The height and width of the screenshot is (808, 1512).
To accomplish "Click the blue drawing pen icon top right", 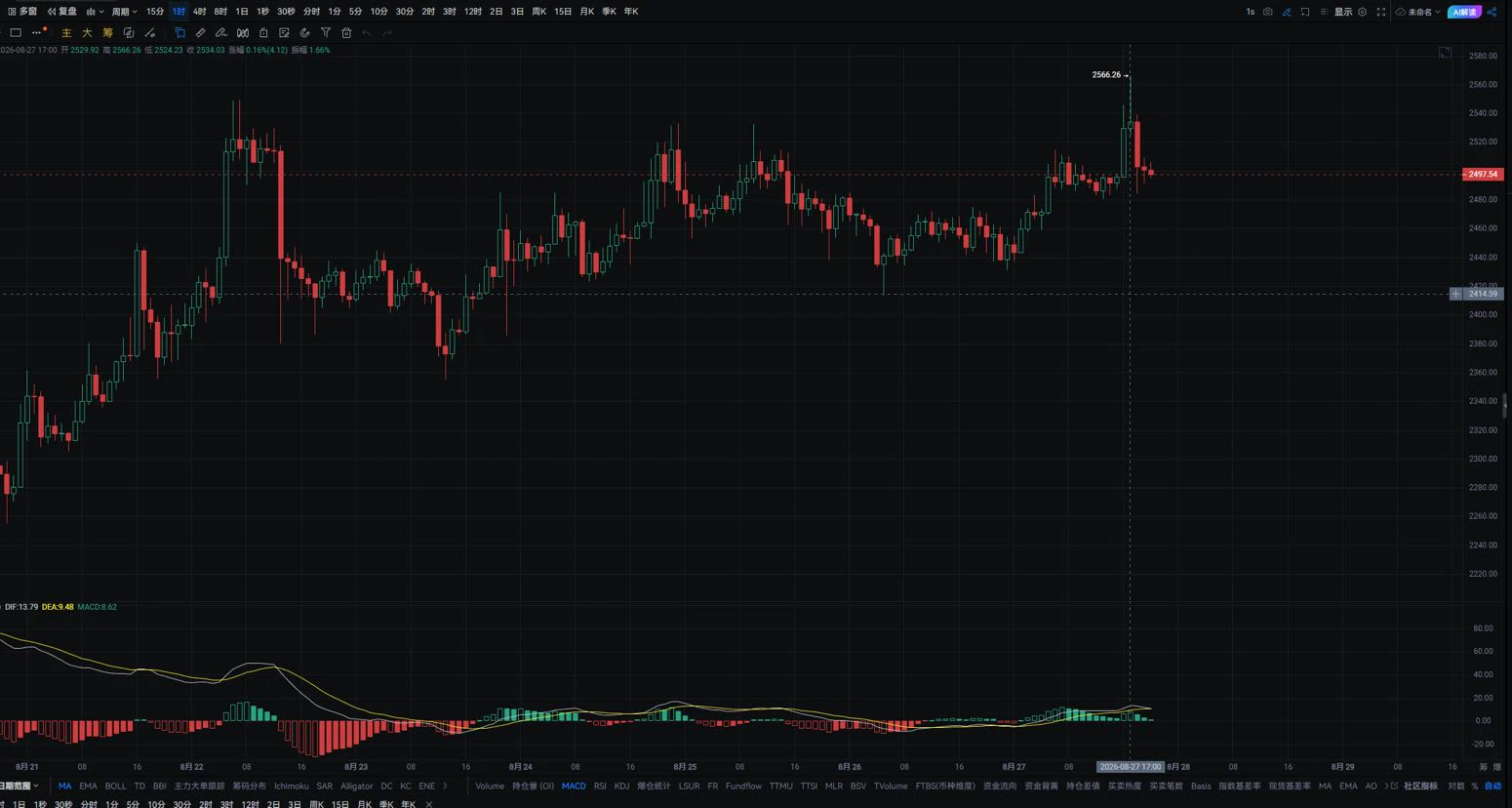I will click(1287, 12).
